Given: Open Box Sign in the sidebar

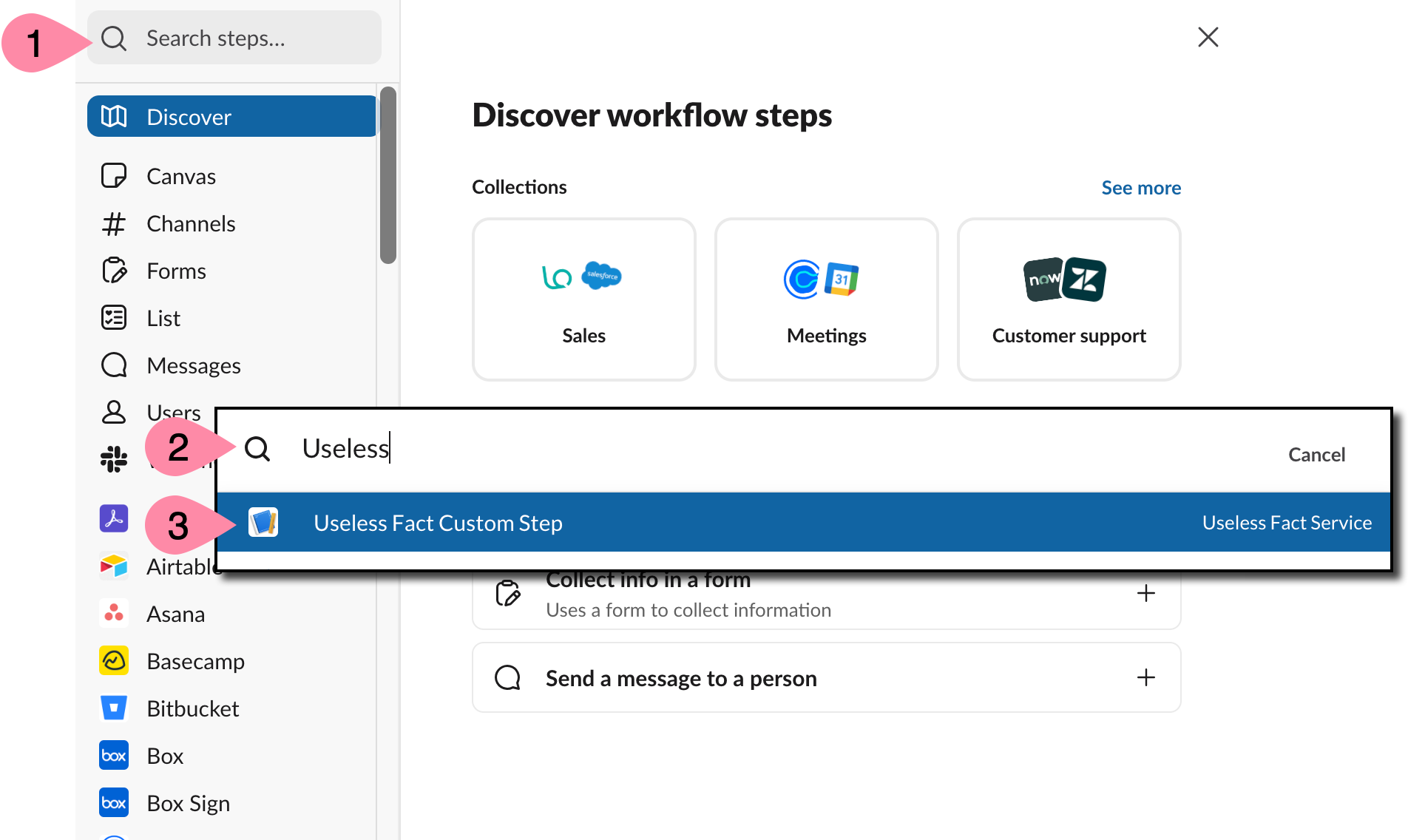Looking at the screenshot, I should (188, 803).
